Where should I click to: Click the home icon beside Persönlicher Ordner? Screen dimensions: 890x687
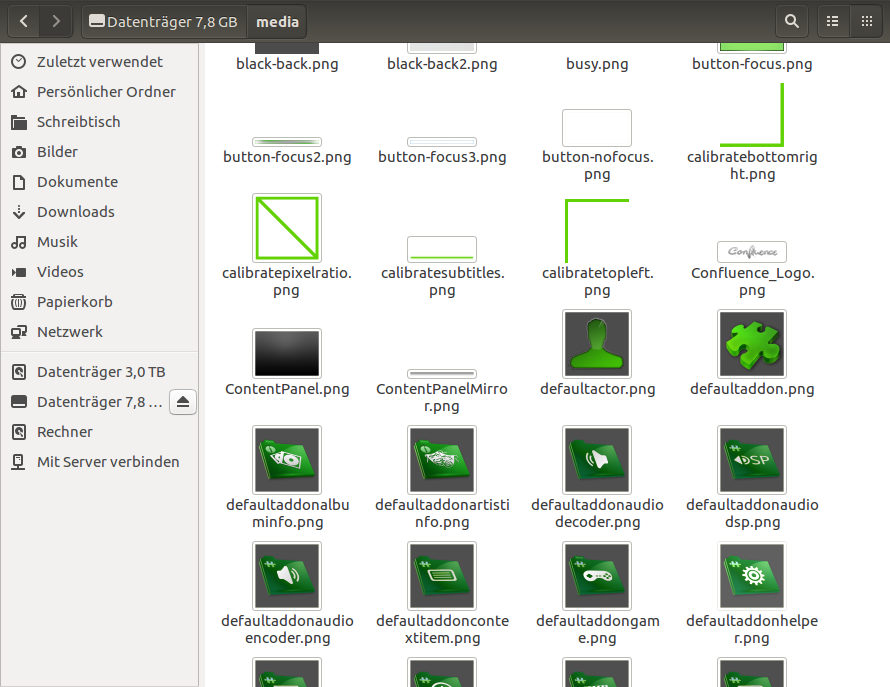(19, 91)
